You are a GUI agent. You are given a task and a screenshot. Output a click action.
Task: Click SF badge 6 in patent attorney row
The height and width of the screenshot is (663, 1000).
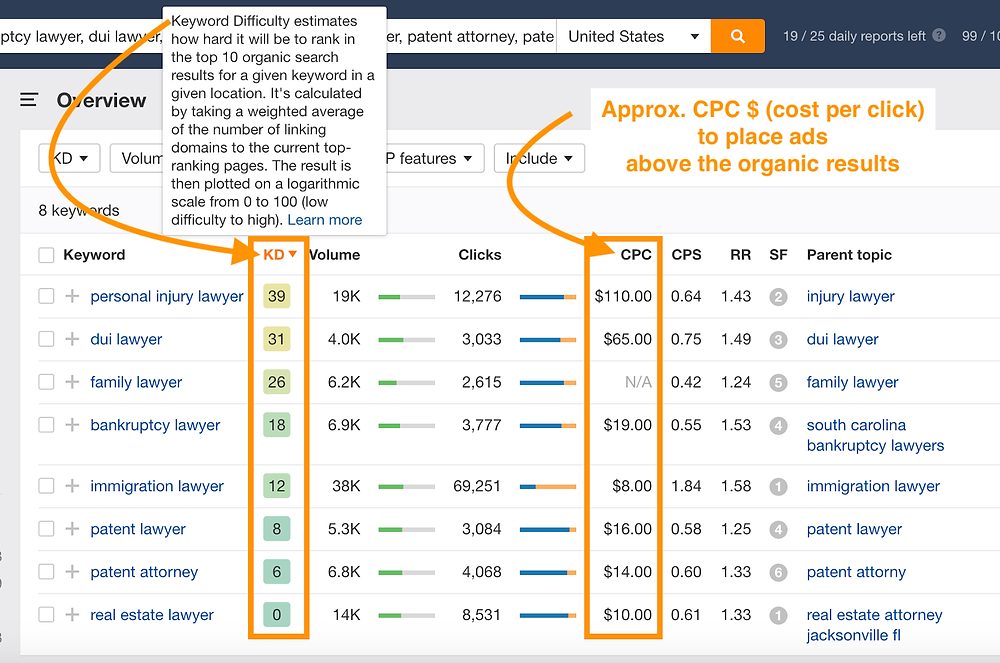coord(778,573)
